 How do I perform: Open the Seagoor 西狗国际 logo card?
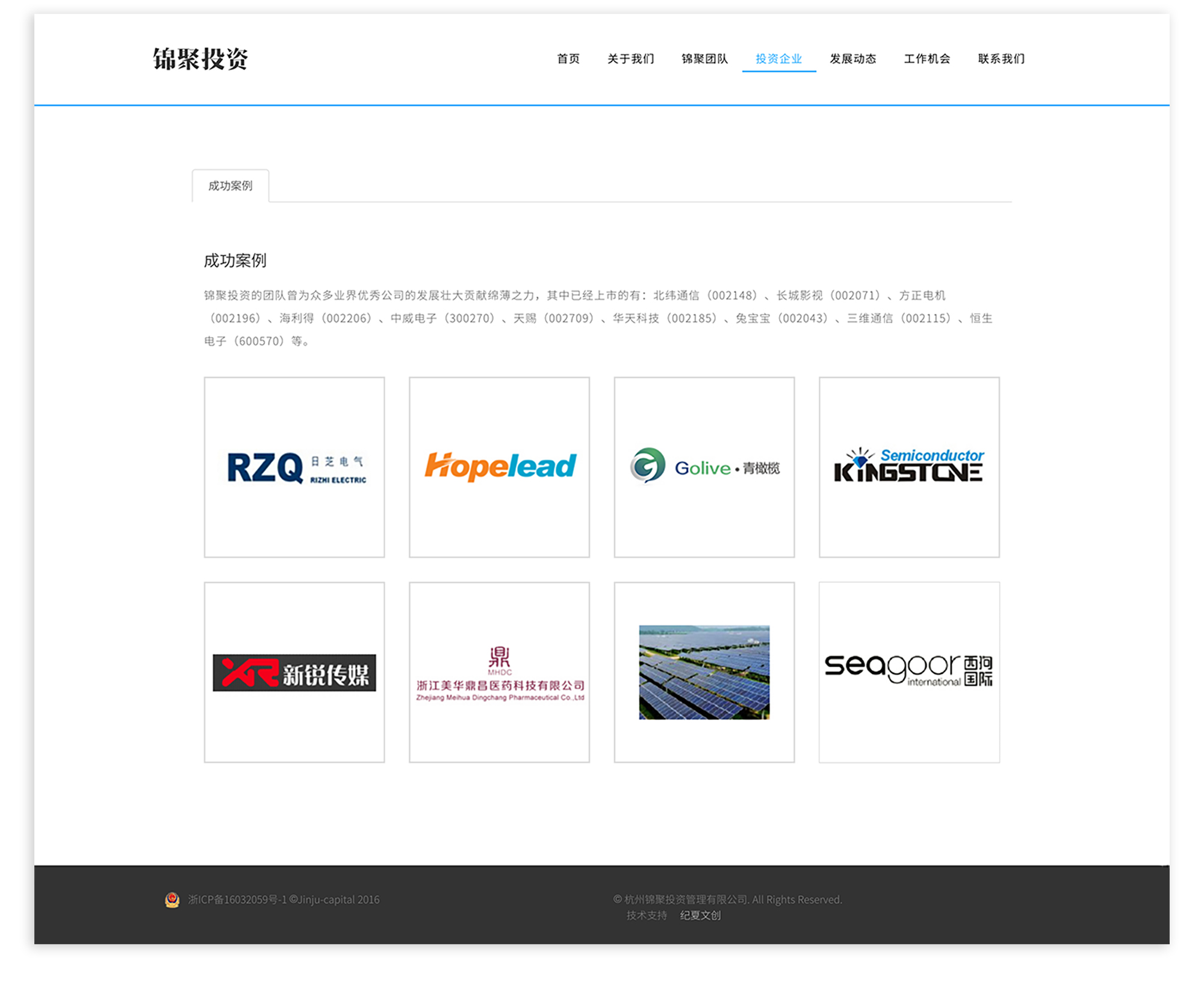(x=910, y=672)
